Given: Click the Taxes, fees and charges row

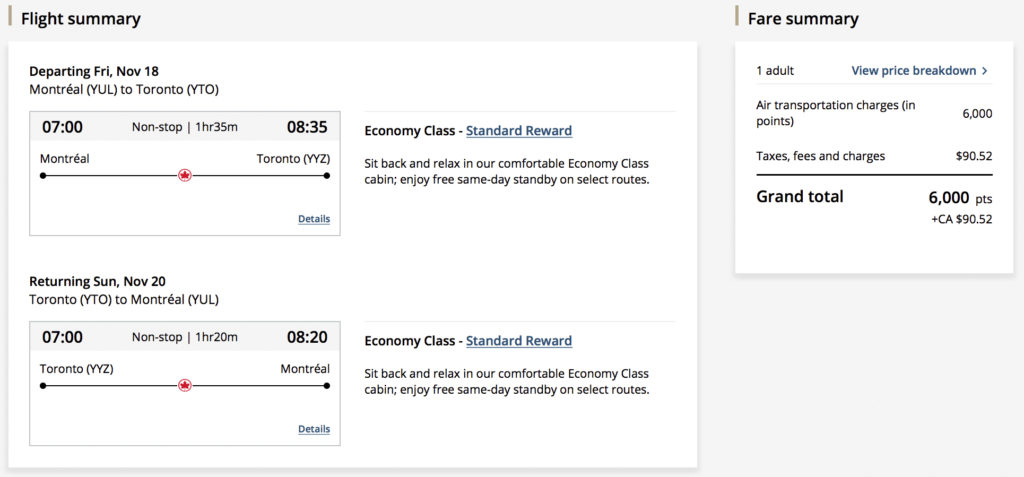Looking at the screenshot, I should (x=821, y=156).
